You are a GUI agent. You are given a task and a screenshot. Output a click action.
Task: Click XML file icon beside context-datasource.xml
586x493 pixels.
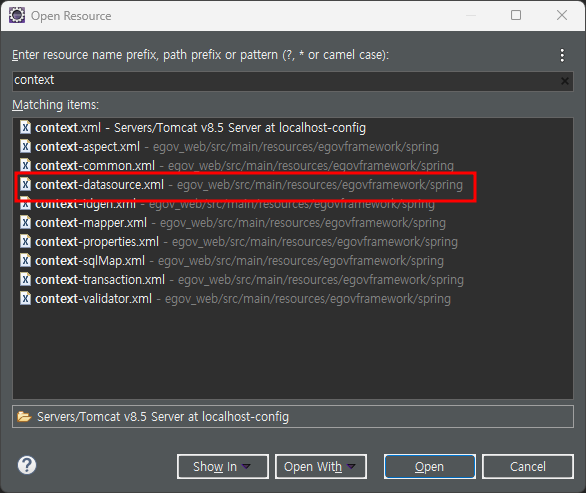25,185
